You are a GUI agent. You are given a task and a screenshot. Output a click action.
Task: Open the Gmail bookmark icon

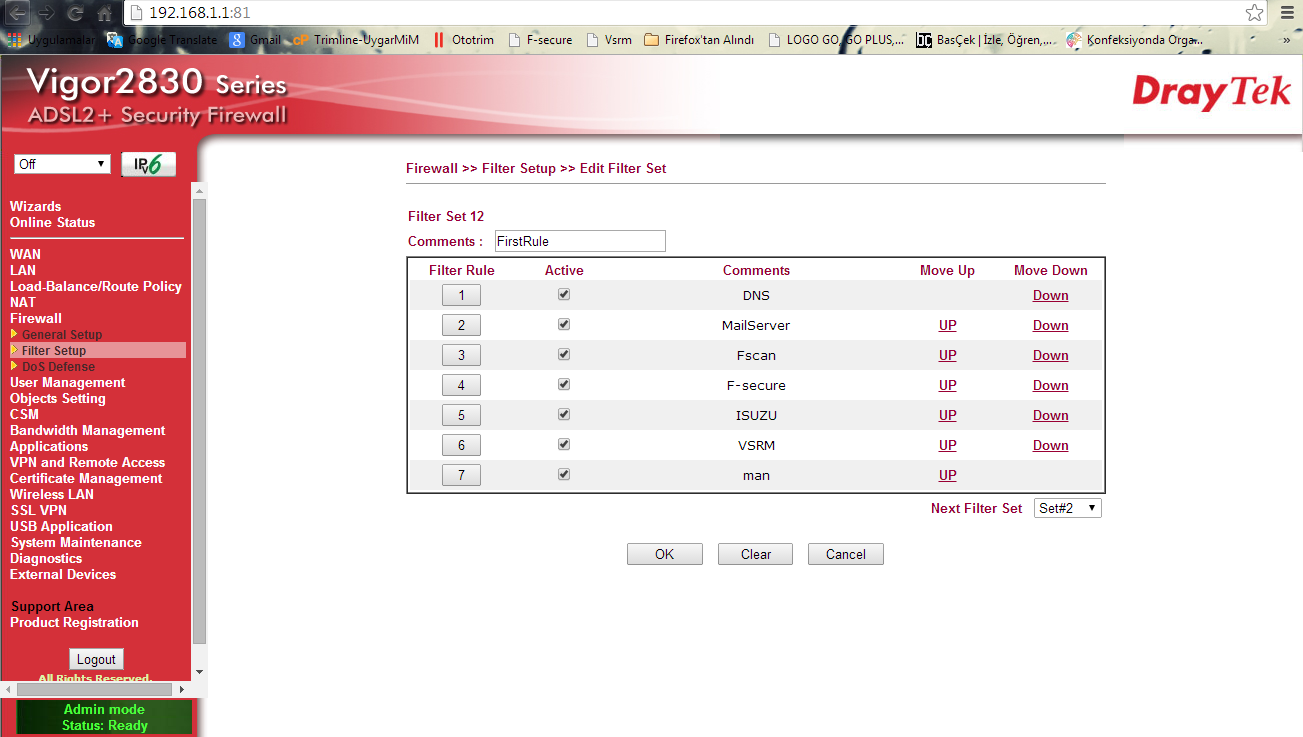pyautogui.click(x=237, y=40)
